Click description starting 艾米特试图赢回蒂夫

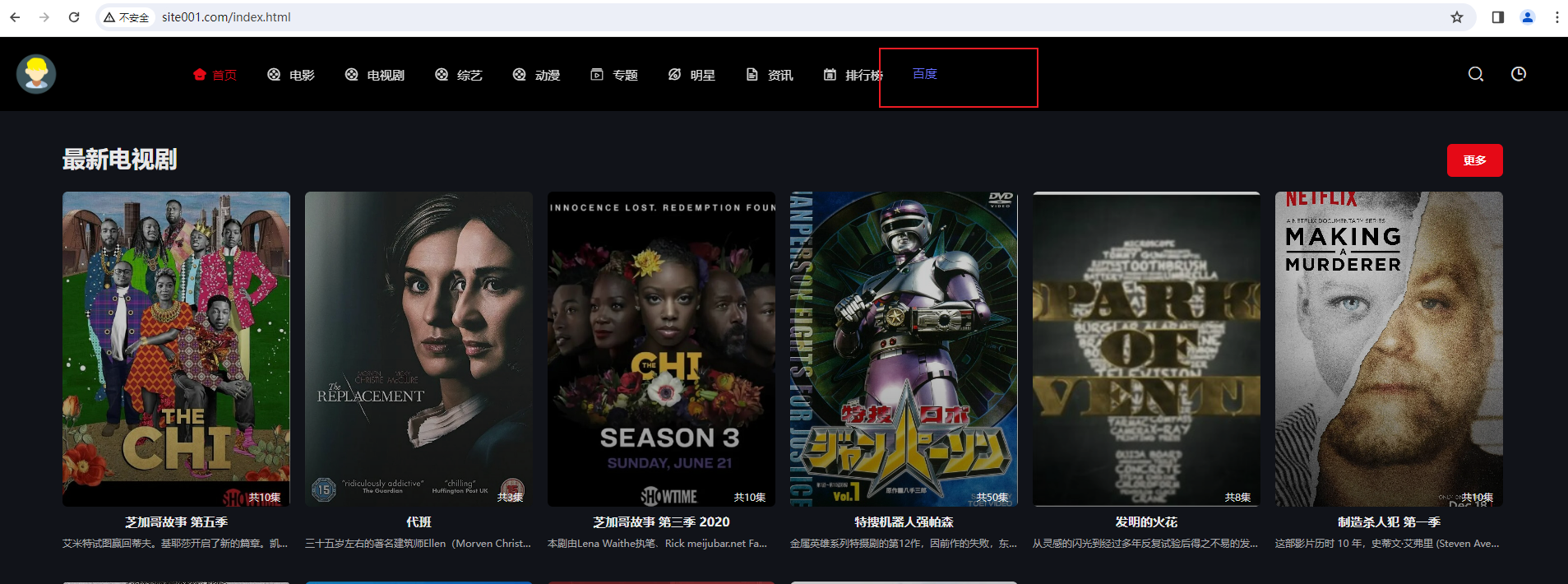pyautogui.click(x=175, y=544)
